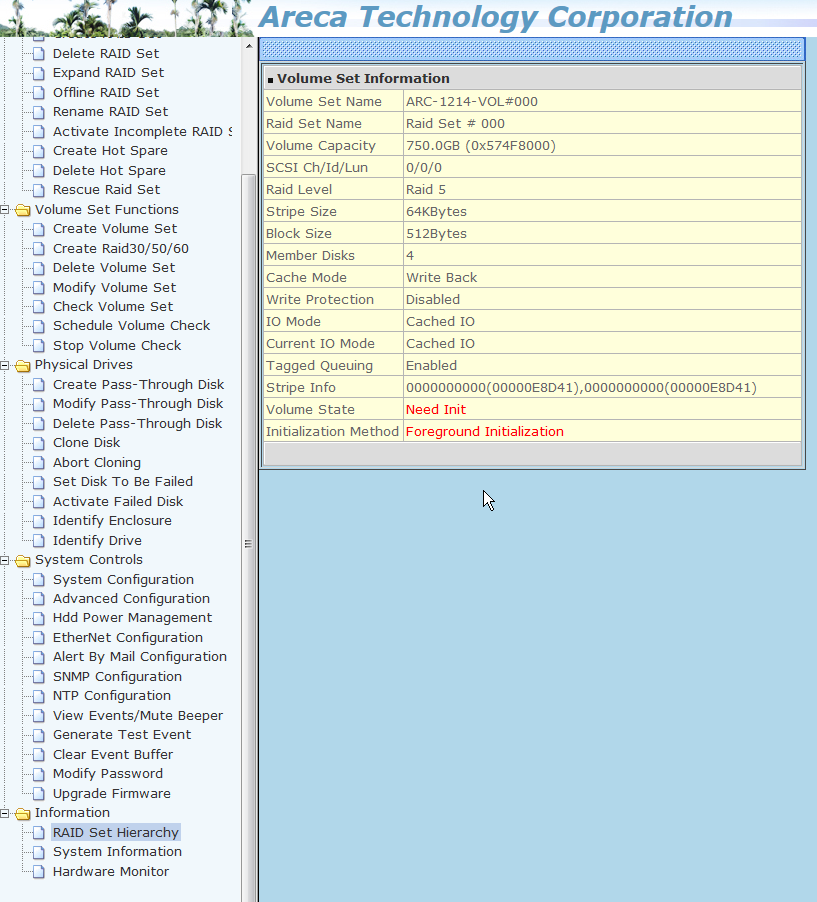Screen dimensions: 817x902
Task: Collapse the Physical Drives tree node
Action: (x=5, y=365)
